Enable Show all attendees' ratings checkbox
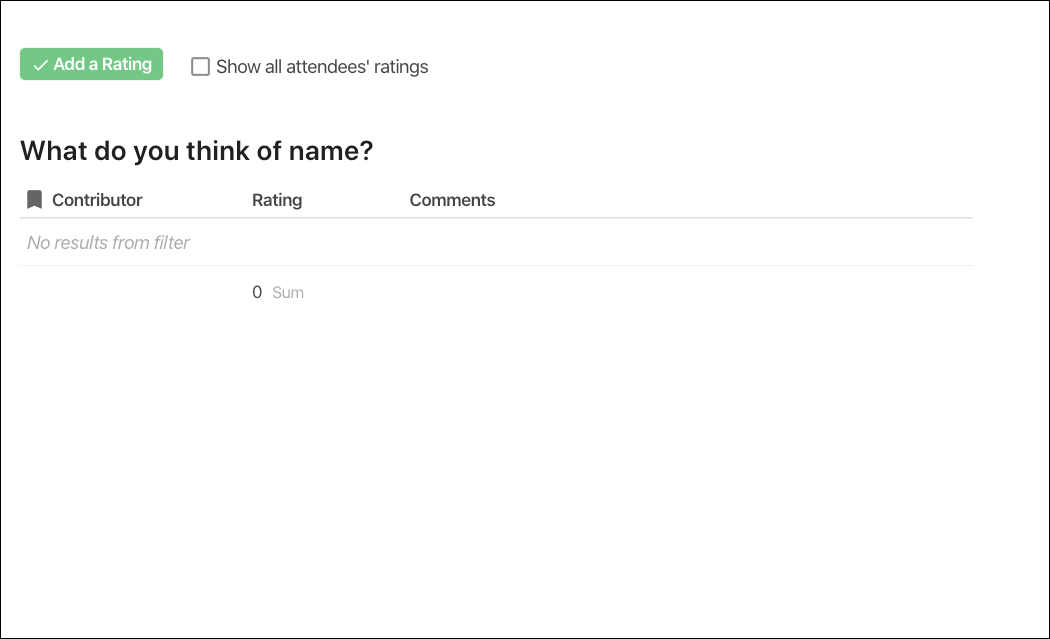Image resolution: width=1050 pixels, height=639 pixels. tap(200, 66)
